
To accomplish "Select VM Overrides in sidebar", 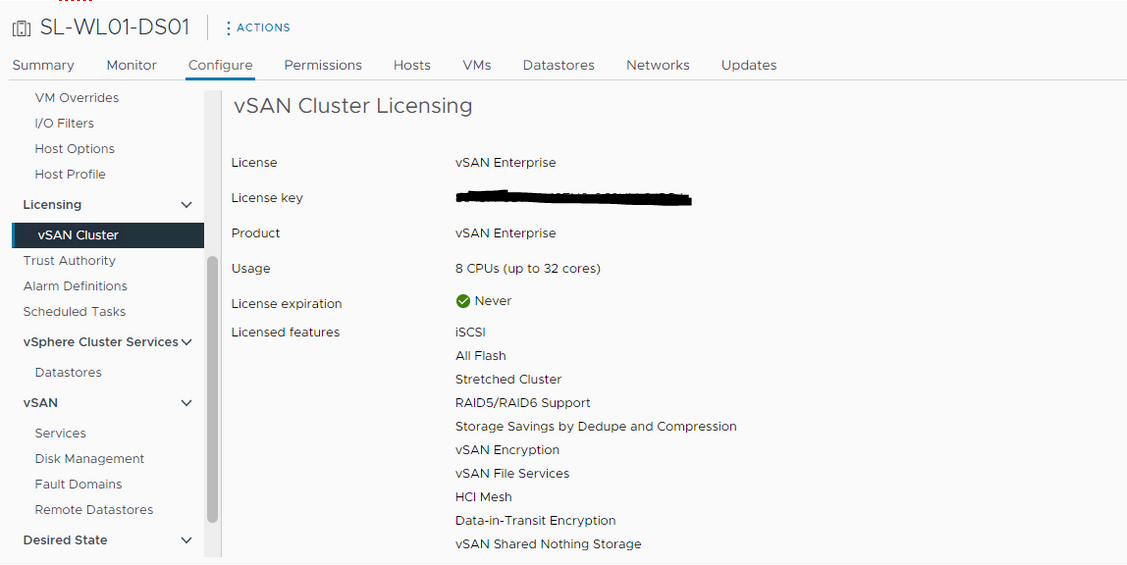I will click(x=77, y=98).
